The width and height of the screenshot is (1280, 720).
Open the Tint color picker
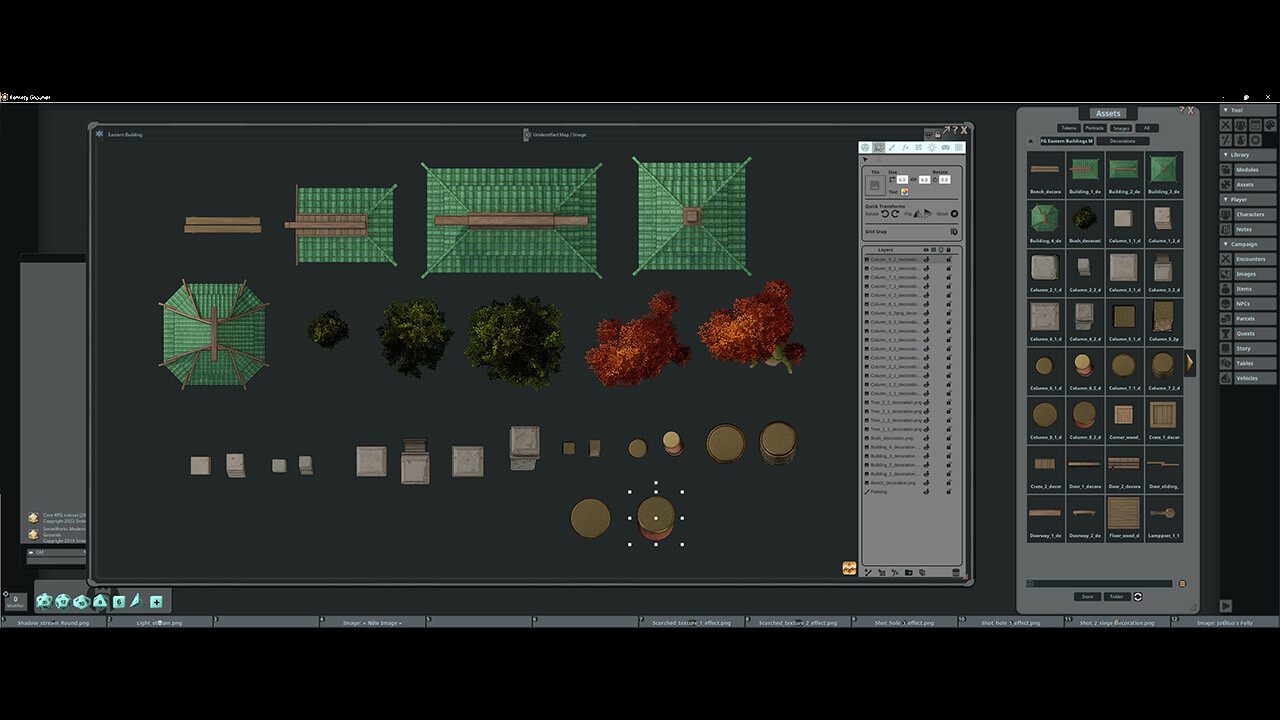[x=904, y=192]
